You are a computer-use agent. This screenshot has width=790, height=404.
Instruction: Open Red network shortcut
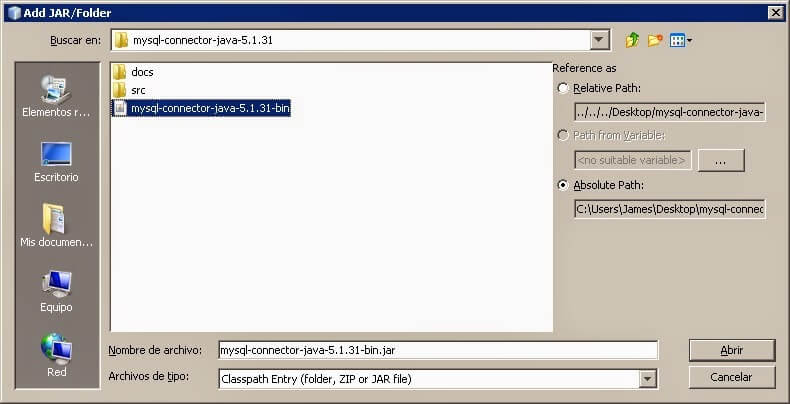pos(56,355)
